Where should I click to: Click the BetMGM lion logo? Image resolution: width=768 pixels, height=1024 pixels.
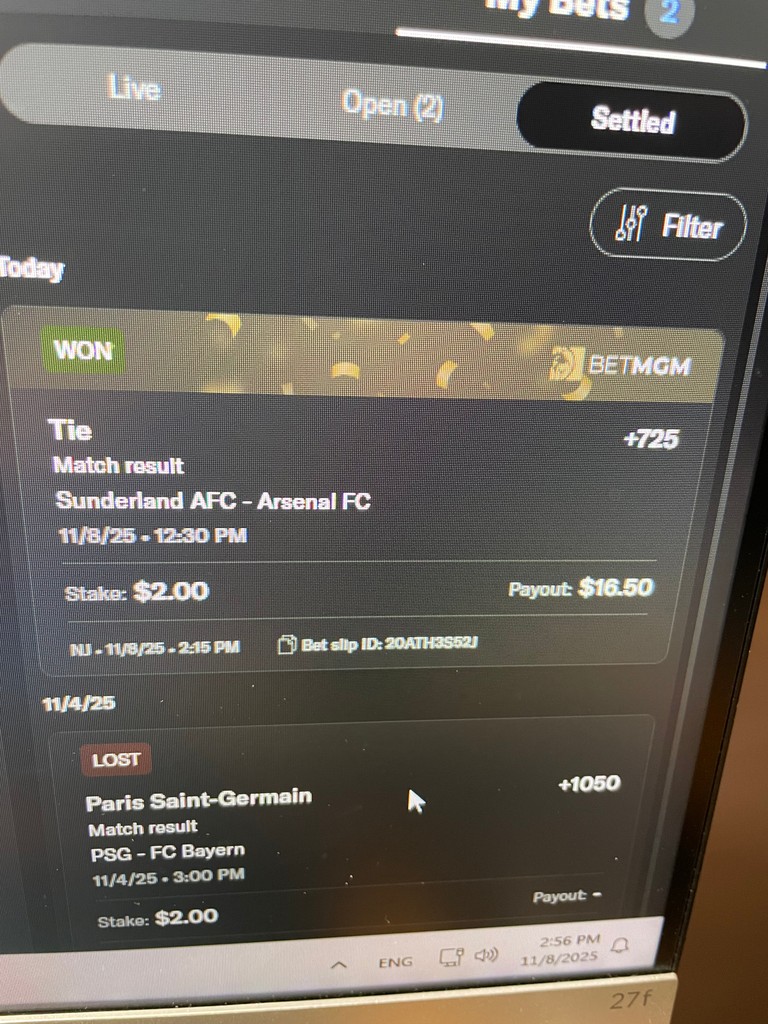click(566, 365)
